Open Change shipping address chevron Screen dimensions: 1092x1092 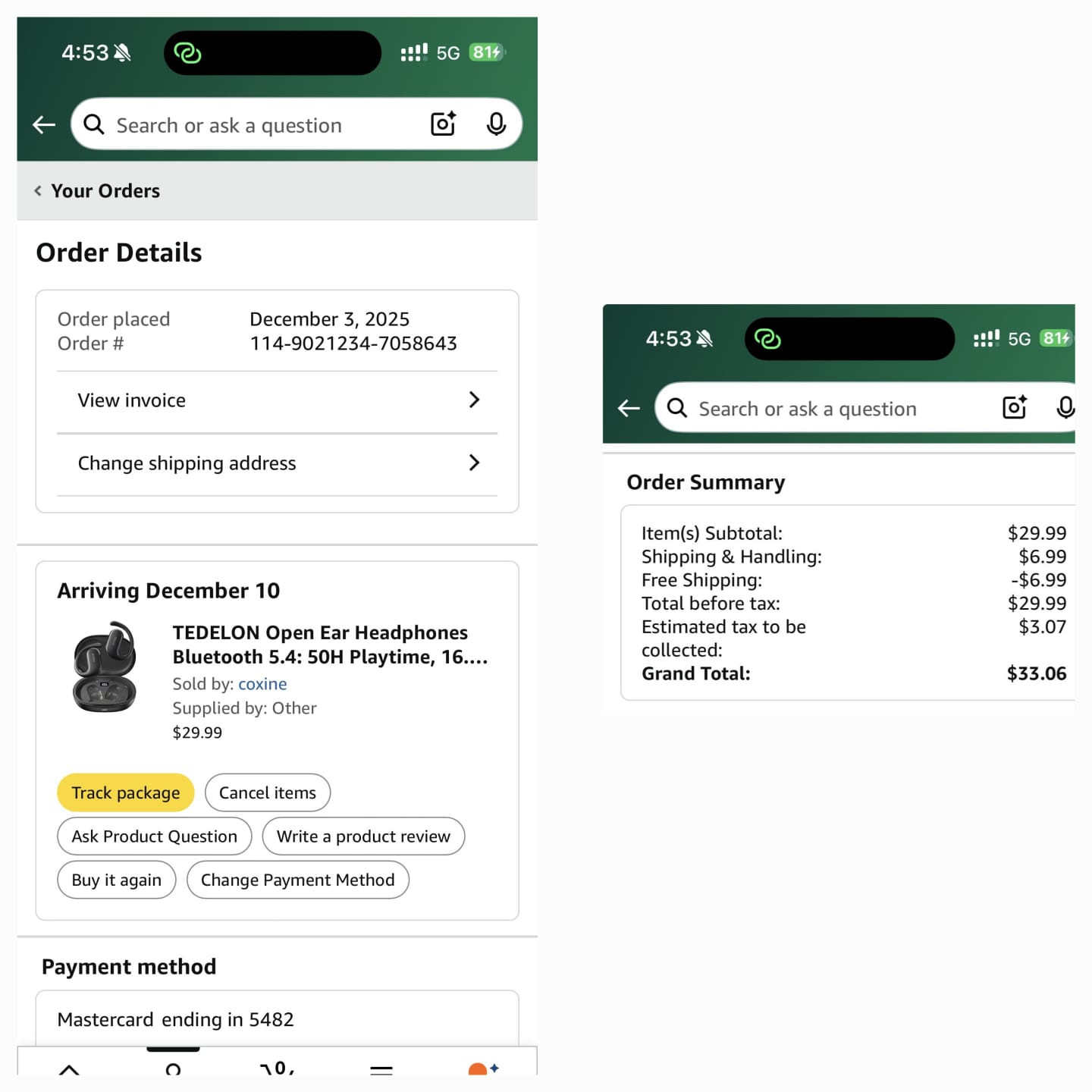click(474, 463)
